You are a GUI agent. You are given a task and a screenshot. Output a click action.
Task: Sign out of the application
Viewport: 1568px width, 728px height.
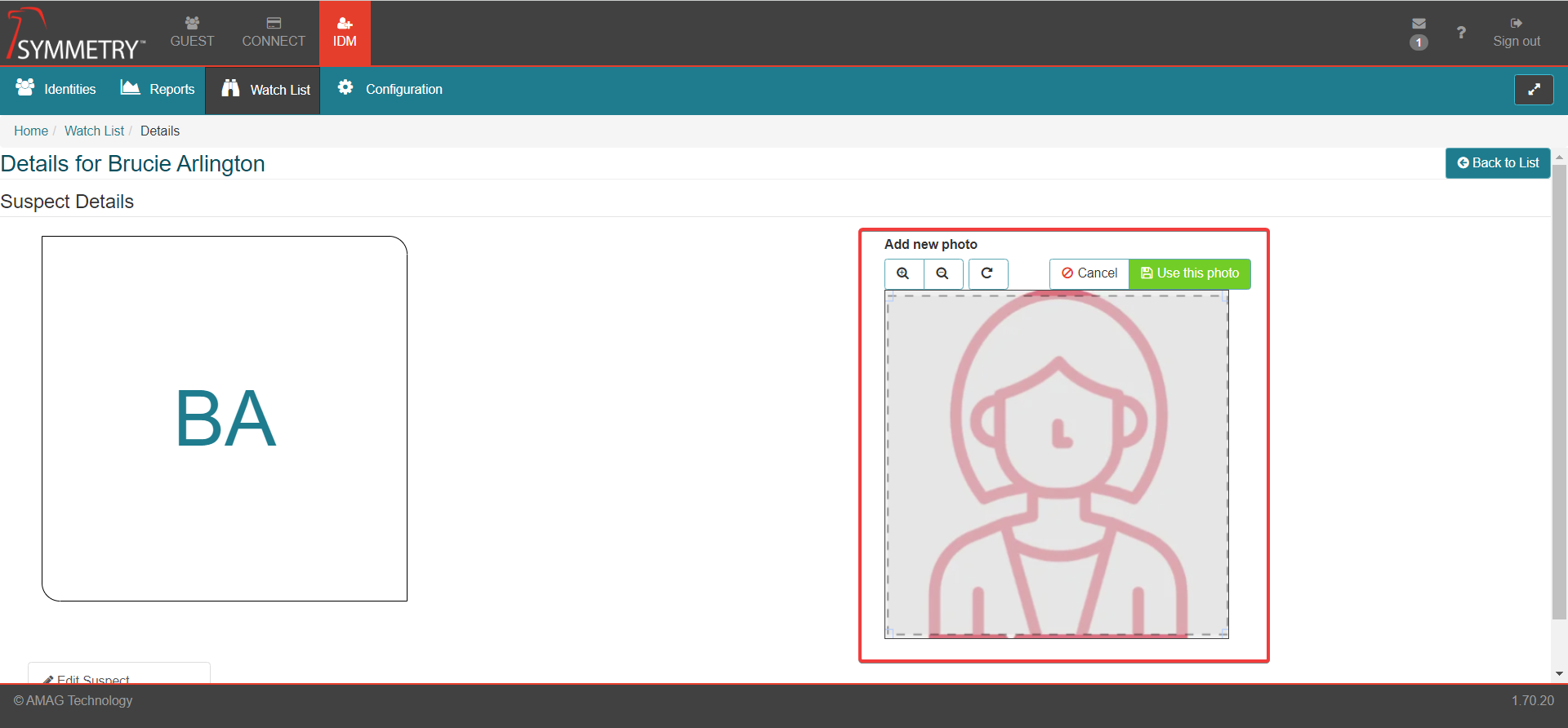pos(1517,33)
